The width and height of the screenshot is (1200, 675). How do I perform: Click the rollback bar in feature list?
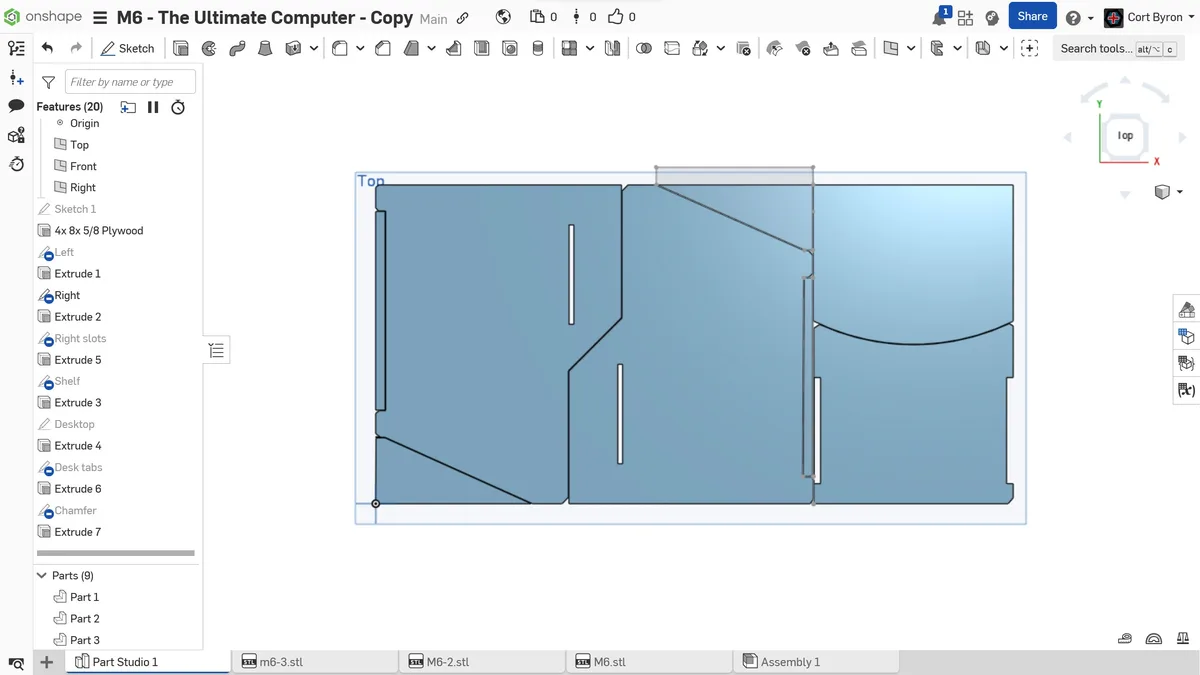pos(116,553)
